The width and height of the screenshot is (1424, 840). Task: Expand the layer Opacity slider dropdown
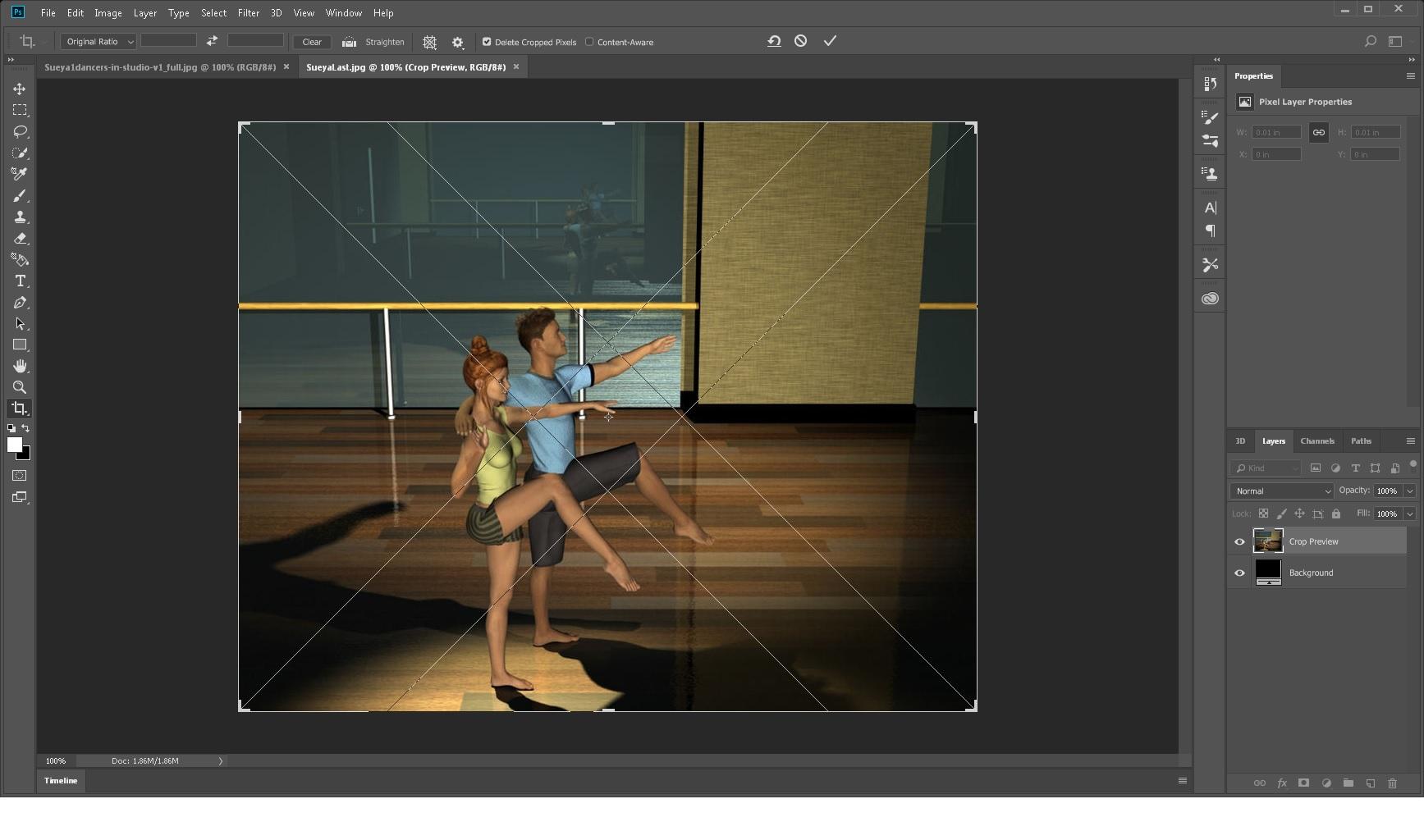point(1409,491)
